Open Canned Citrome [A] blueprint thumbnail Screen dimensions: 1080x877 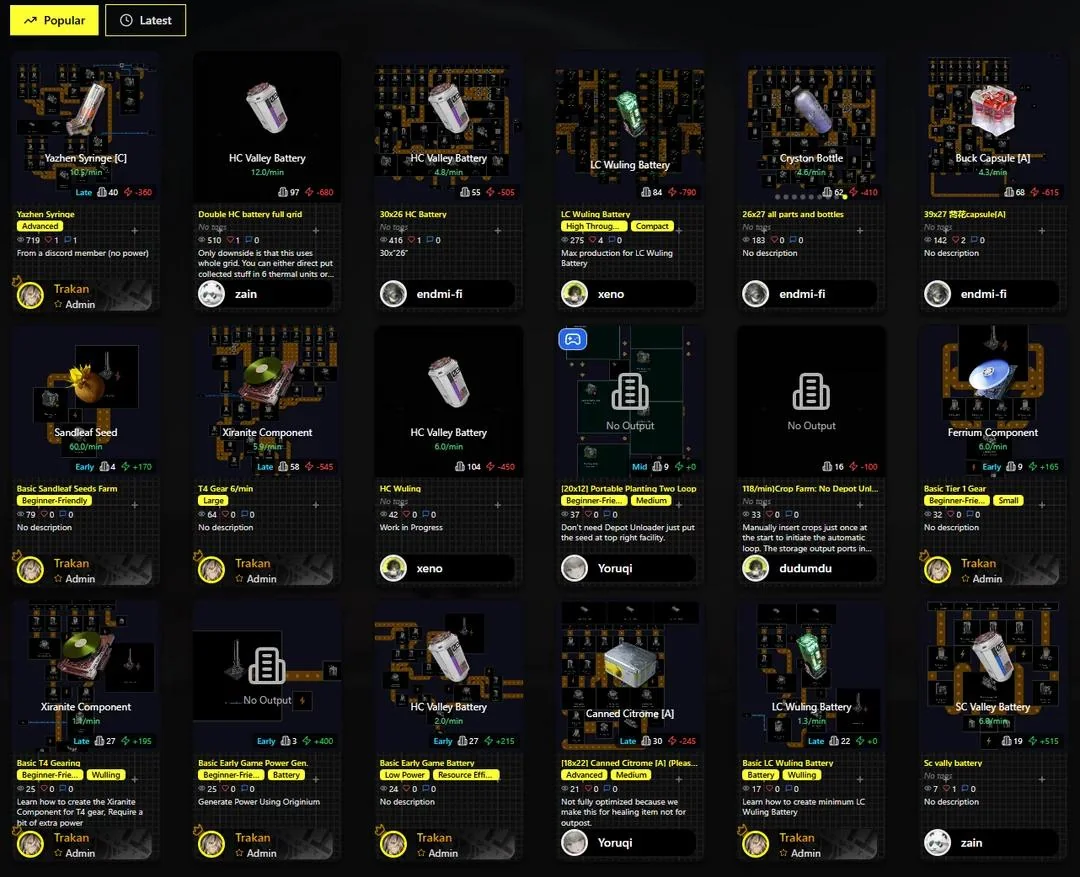point(630,676)
